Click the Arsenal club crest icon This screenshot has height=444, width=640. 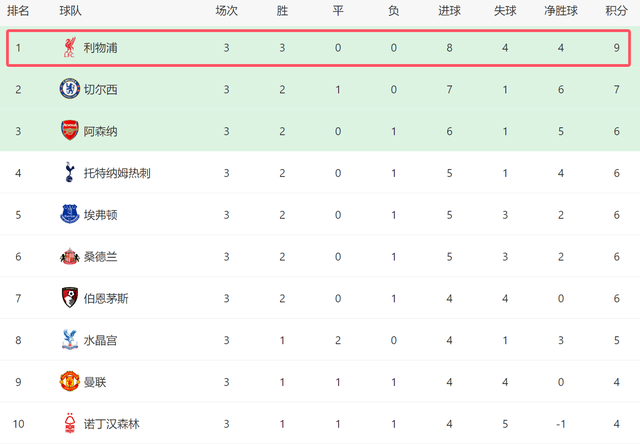tap(68, 131)
